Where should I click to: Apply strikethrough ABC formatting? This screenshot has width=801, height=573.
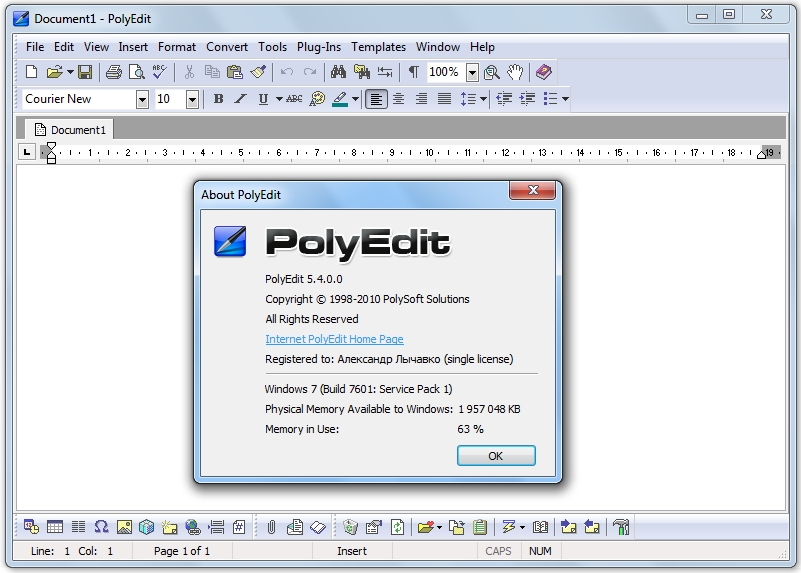pyautogui.click(x=294, y=99)
